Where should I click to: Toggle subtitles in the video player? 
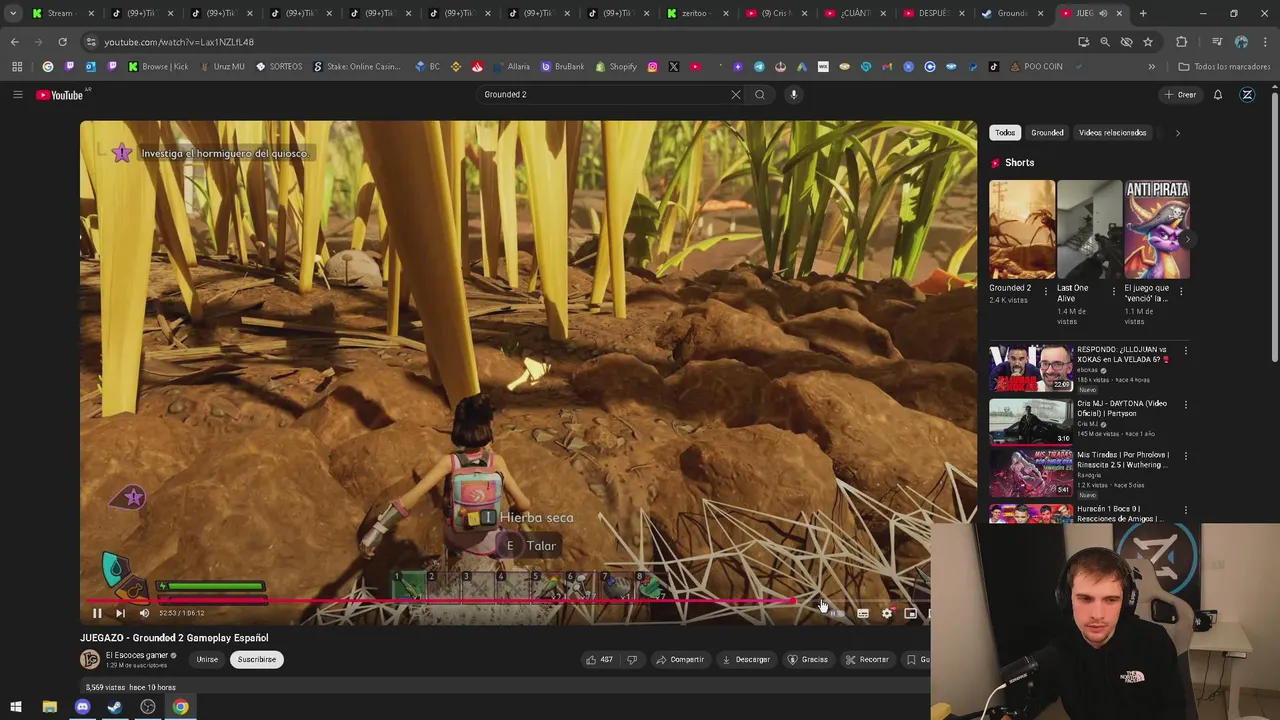(x=863, y=613)
